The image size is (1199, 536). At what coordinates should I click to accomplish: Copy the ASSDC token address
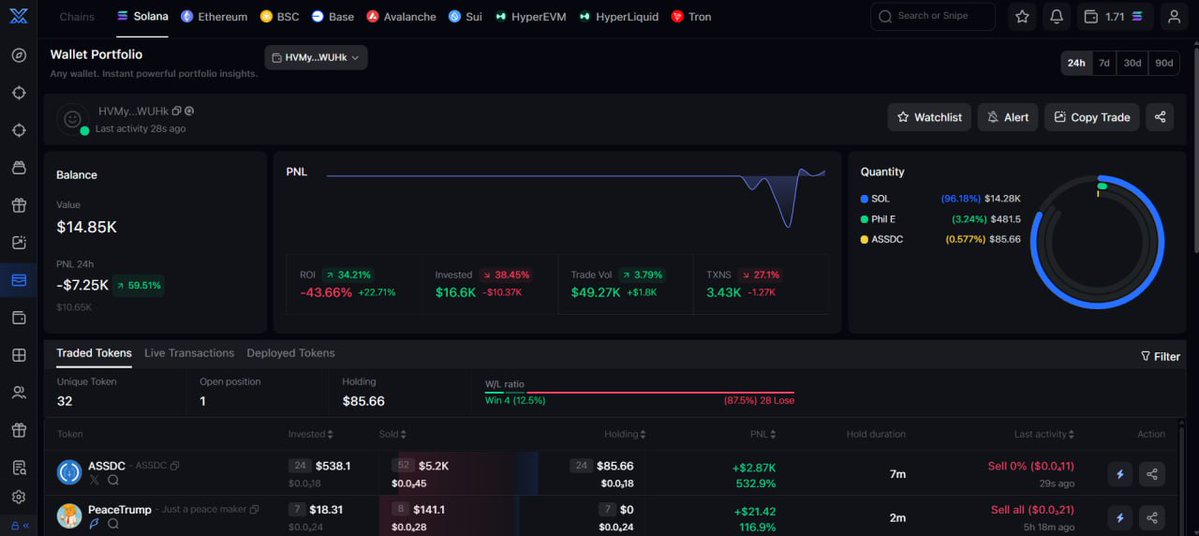tap(175, 466)
